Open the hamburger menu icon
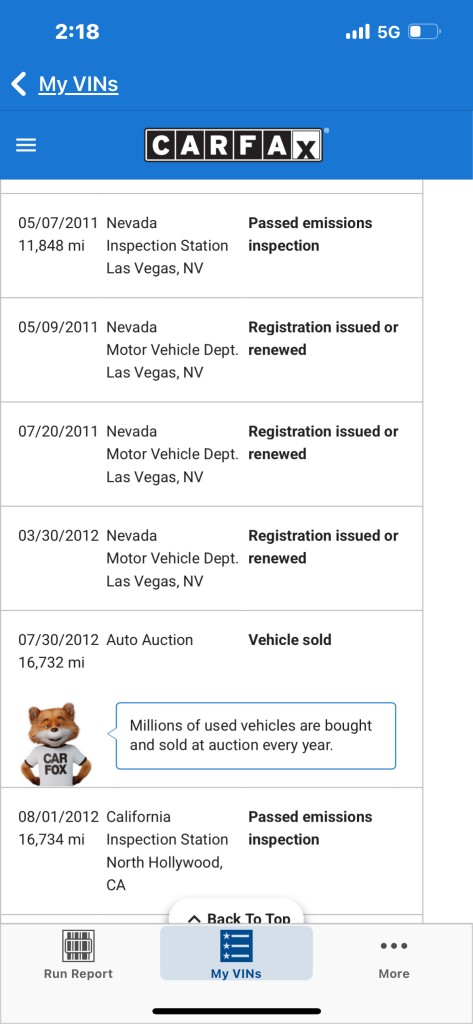Viewport: 473px width, 1024px height. click(x=26, y=145)
